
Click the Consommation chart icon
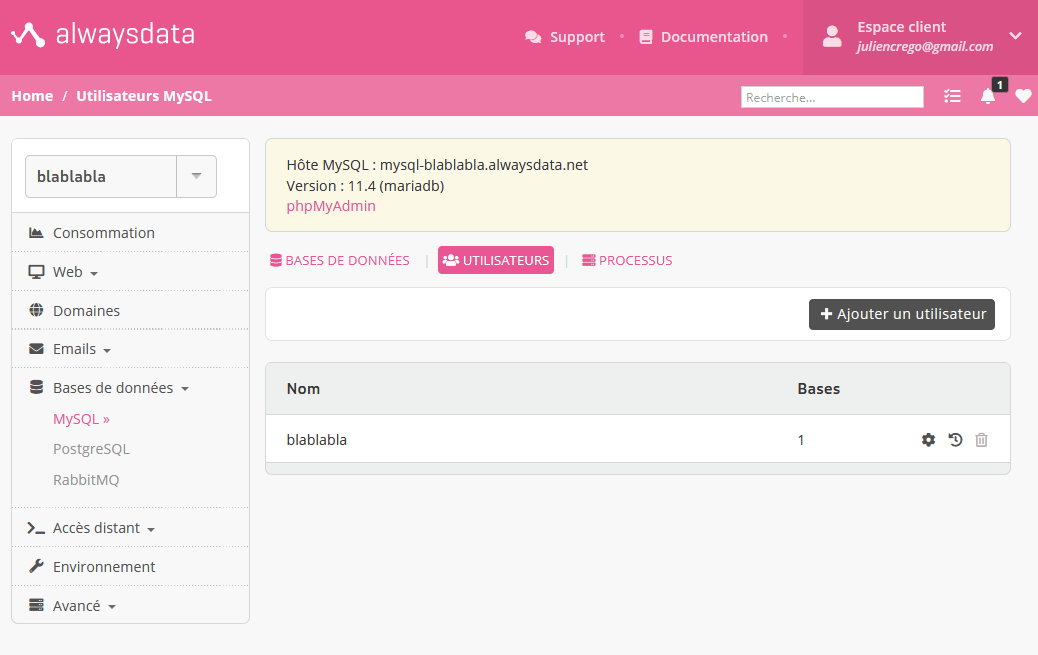pyautogui.click(x=36, y=232)
